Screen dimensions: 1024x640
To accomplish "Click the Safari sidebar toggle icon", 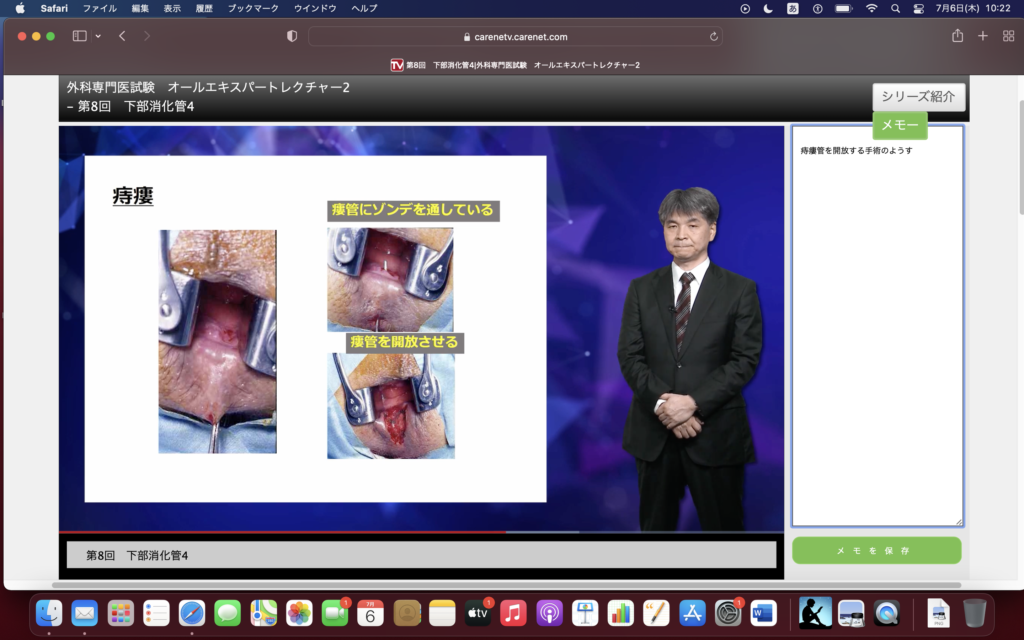I will click(x=79, y=36).
